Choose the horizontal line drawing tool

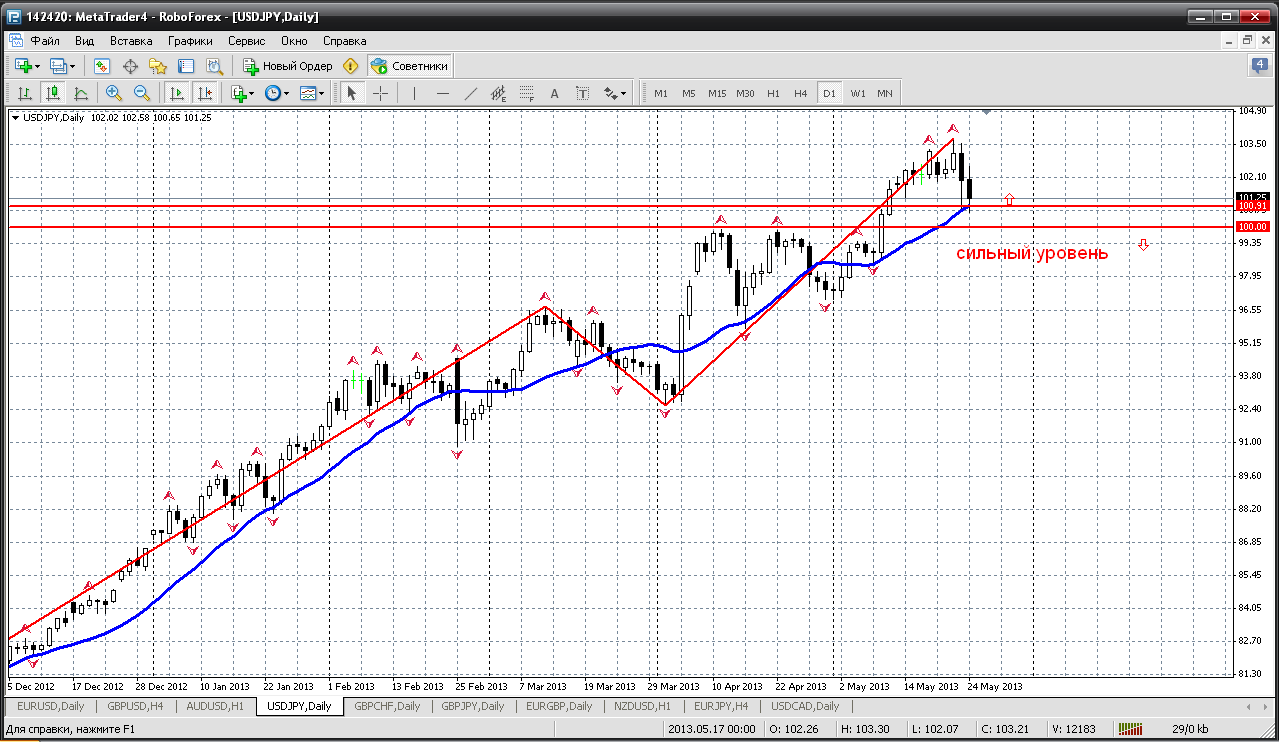click(443, 93)
